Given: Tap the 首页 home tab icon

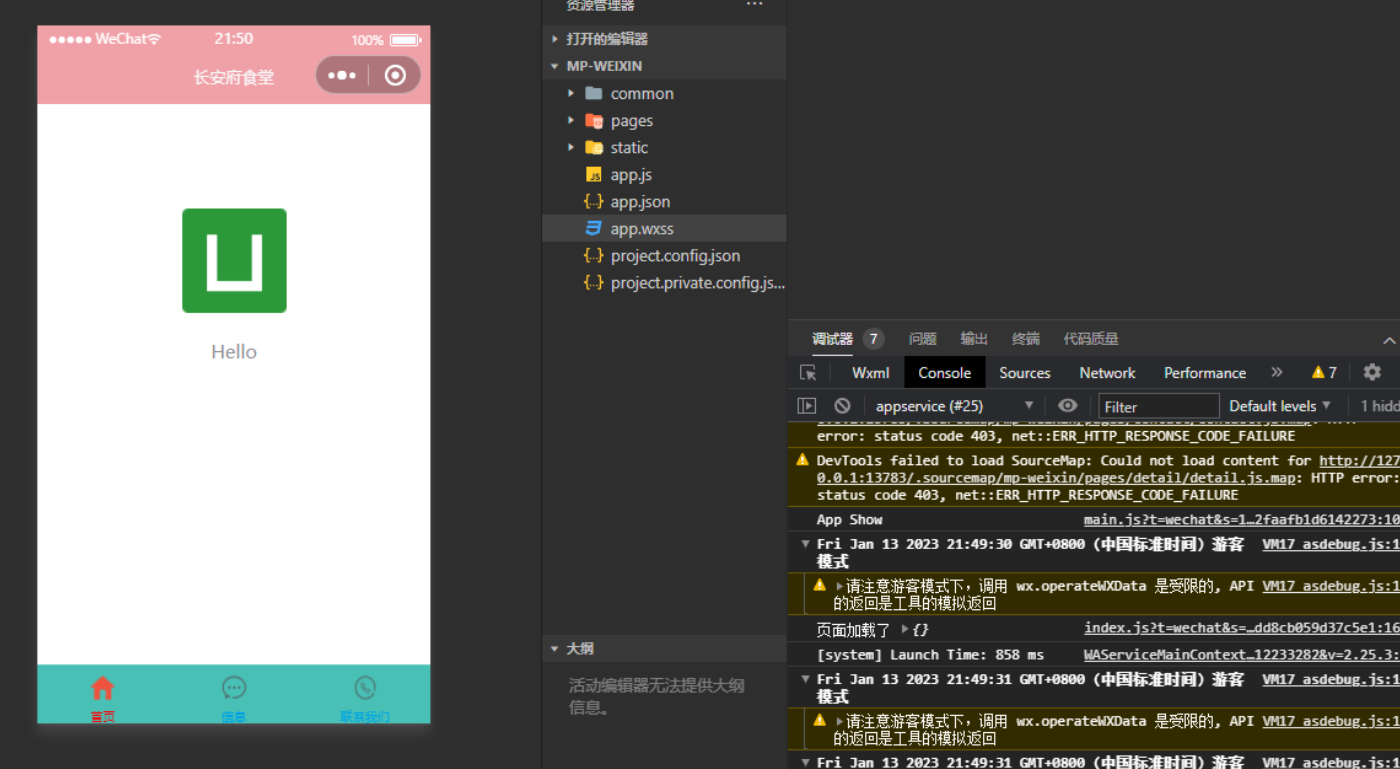Looking at the screenshot, I should [x=103, y=688].
